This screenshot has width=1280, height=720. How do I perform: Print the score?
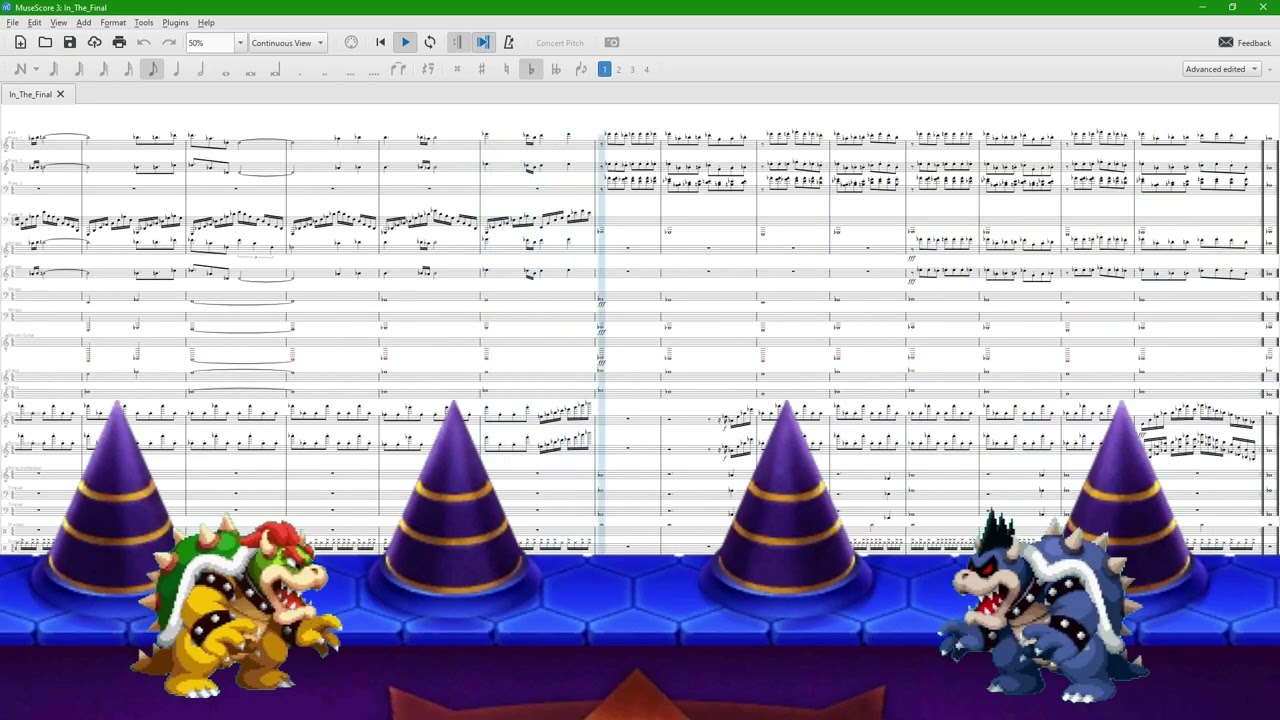coord(119,43)
